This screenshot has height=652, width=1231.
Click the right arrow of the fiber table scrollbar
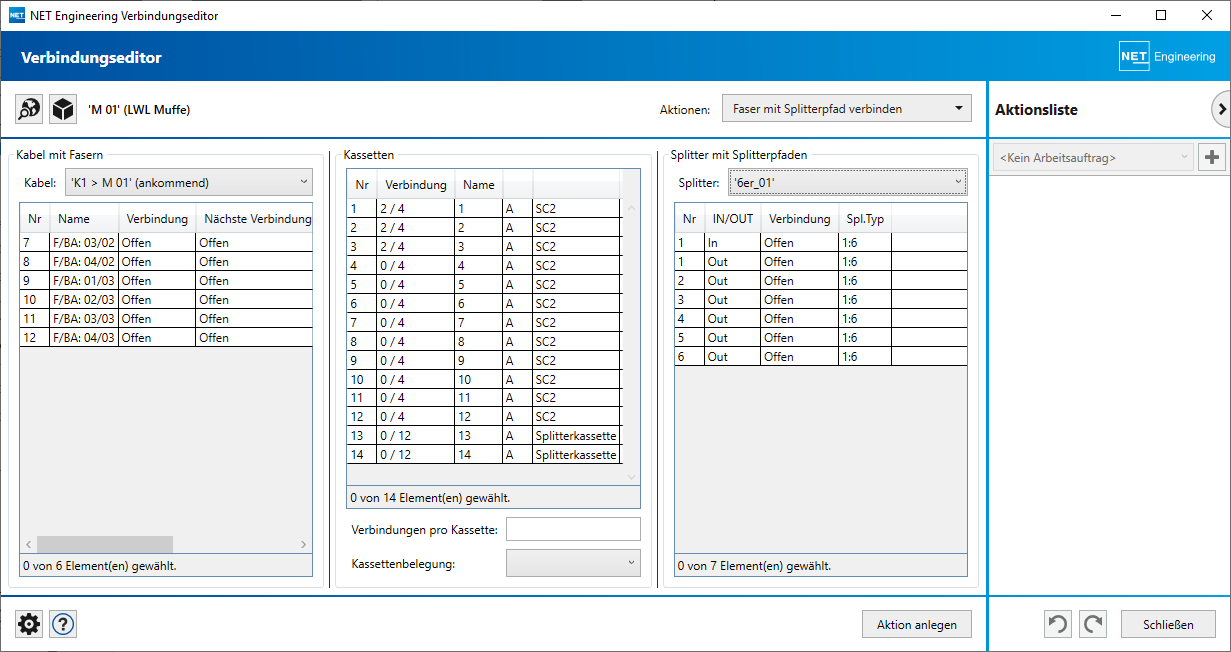coord(304,544)
